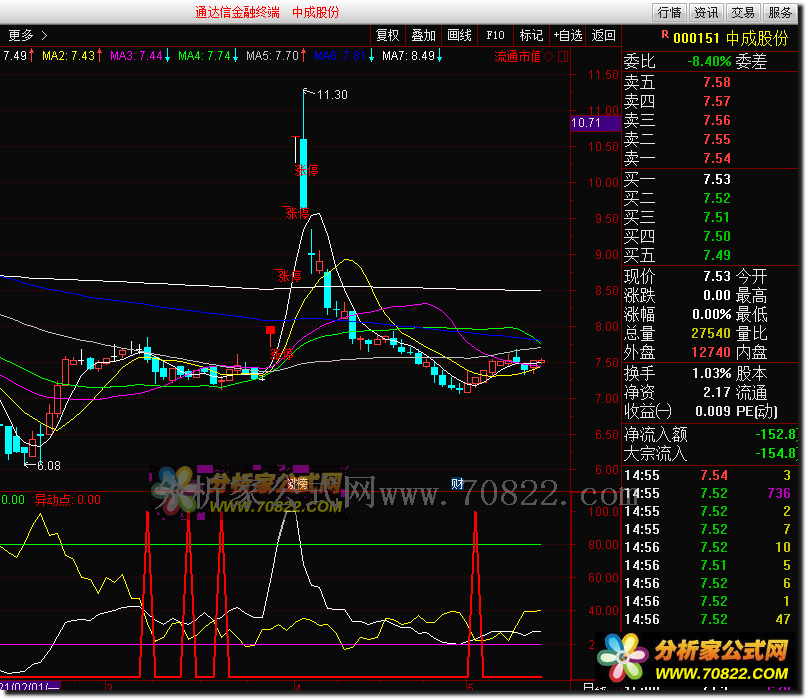
Task: Select the 卖五 7.58 order row
Action: click(711, 82)
